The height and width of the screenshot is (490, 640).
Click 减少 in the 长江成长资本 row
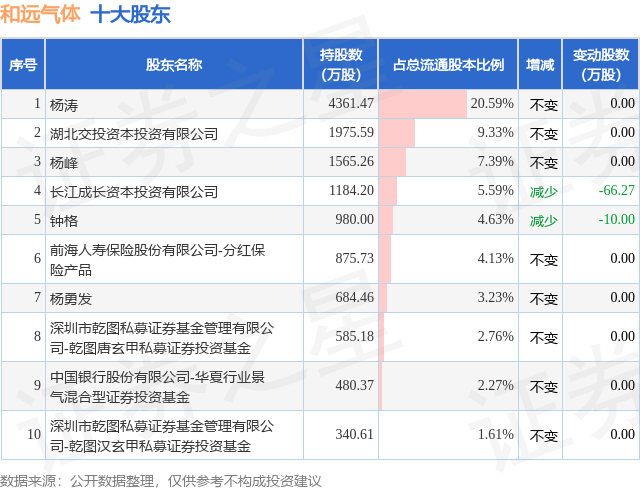coord(544,192)
